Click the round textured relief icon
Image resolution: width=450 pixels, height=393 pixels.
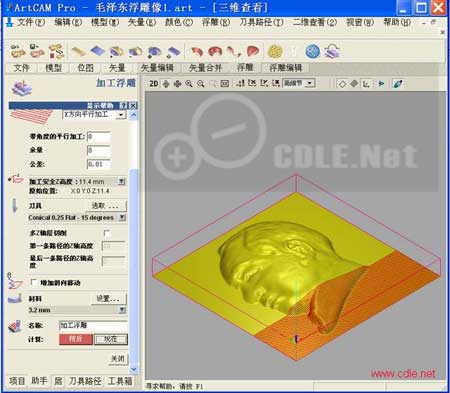click(x=275, y=51)
